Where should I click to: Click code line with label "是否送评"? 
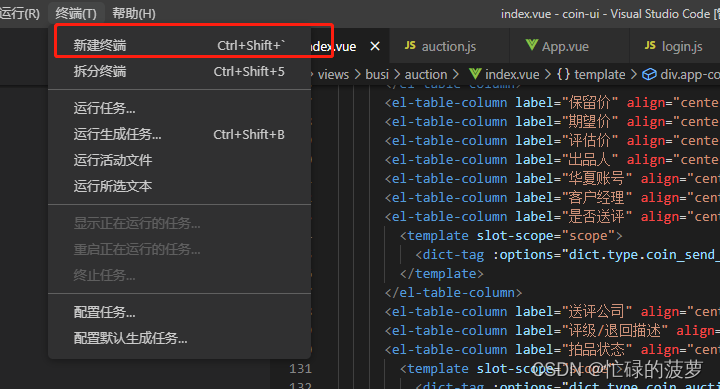pyautogui.click(x=552, y=217)
